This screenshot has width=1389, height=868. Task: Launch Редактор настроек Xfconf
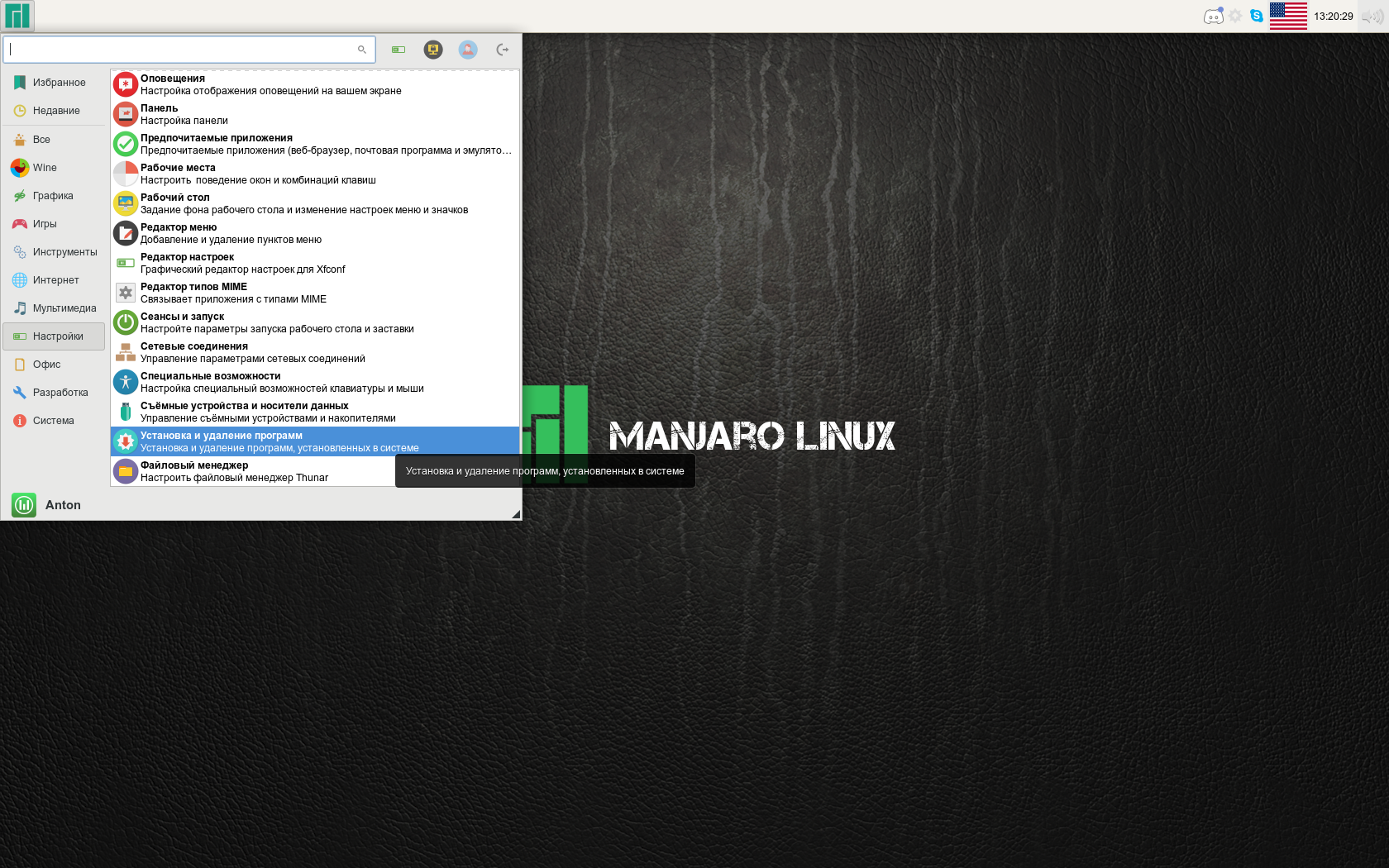315,263
